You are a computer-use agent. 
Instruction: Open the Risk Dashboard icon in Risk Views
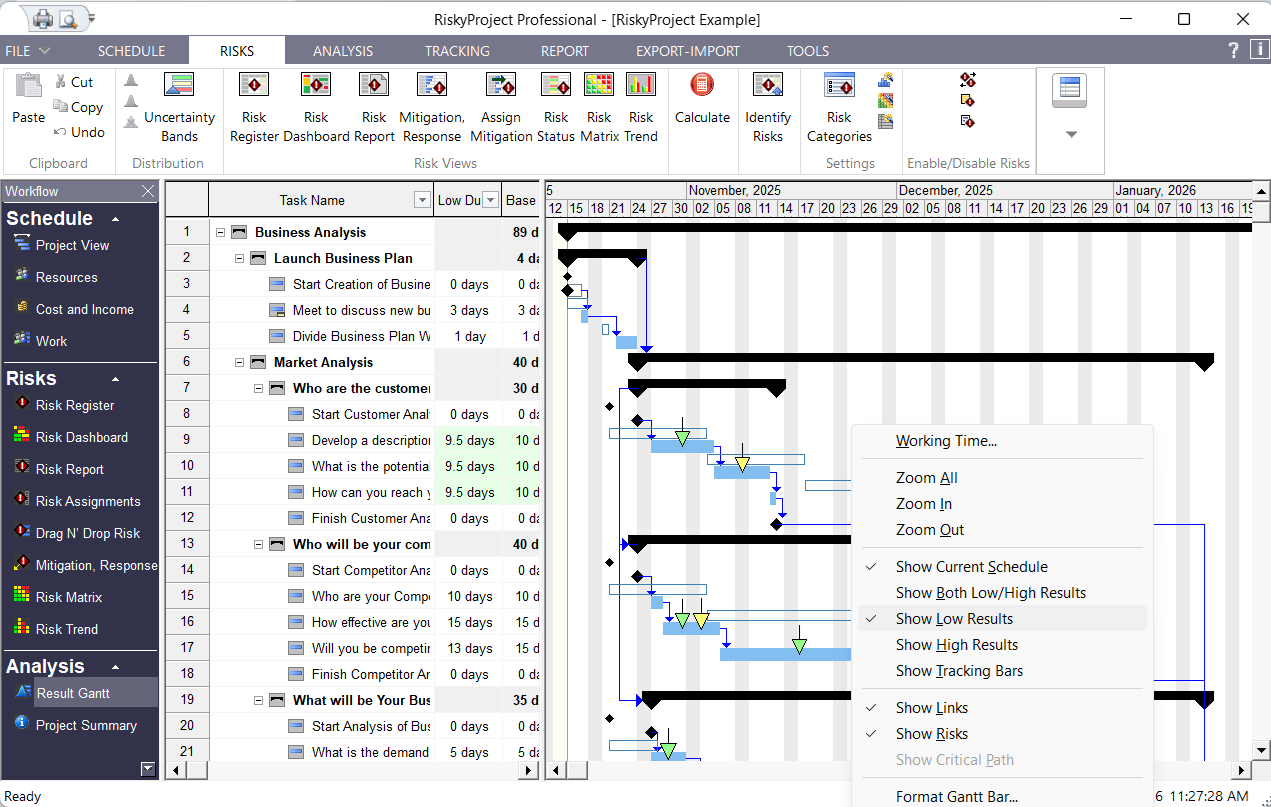pyautogui.click(x=316, y=104)
